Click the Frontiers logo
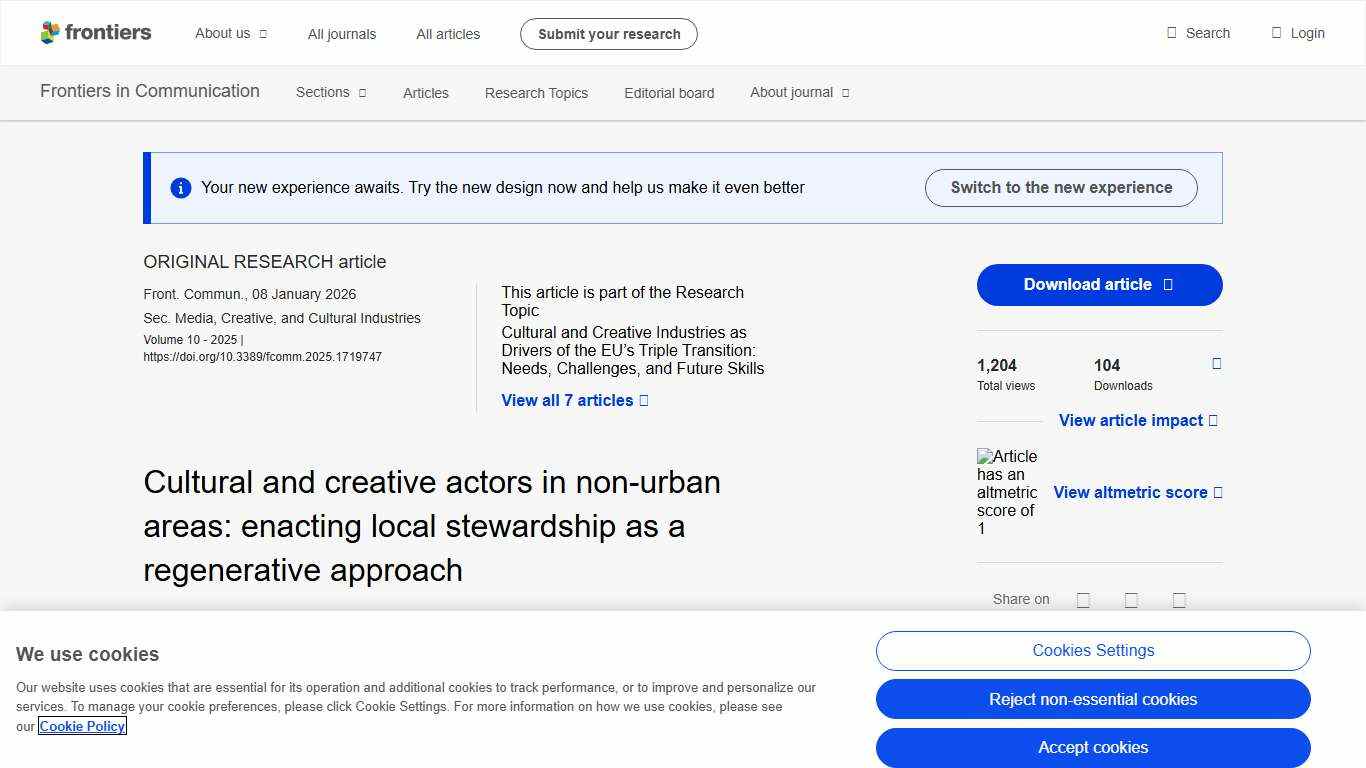Viewport: 1366px width, 768px height. pyautogui.click(x=95, y=32)
